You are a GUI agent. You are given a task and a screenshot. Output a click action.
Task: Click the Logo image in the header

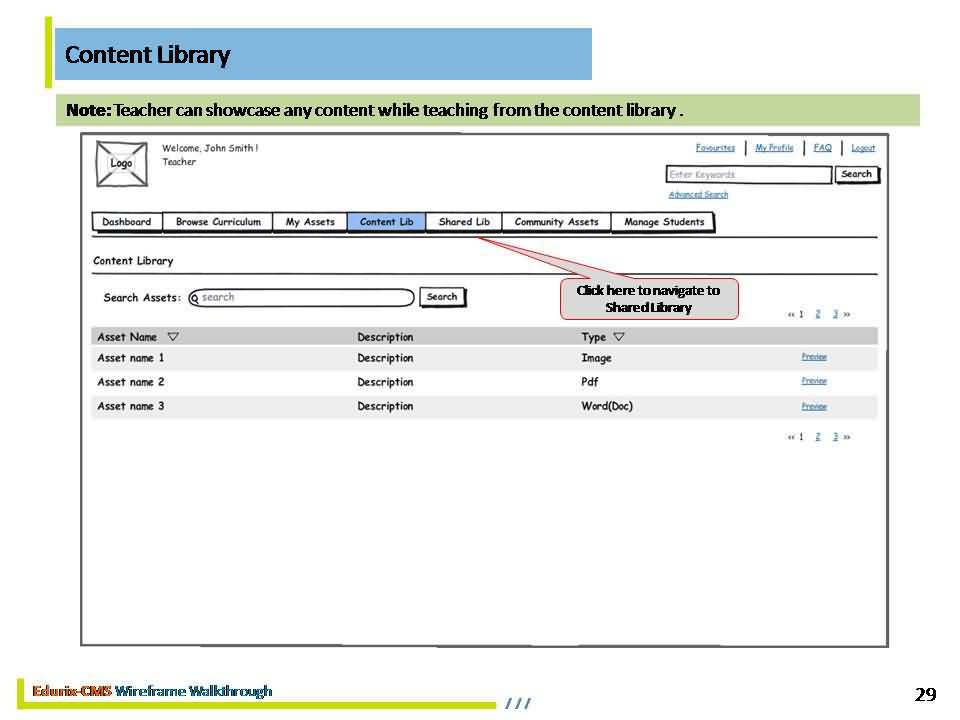click(121, 164)
